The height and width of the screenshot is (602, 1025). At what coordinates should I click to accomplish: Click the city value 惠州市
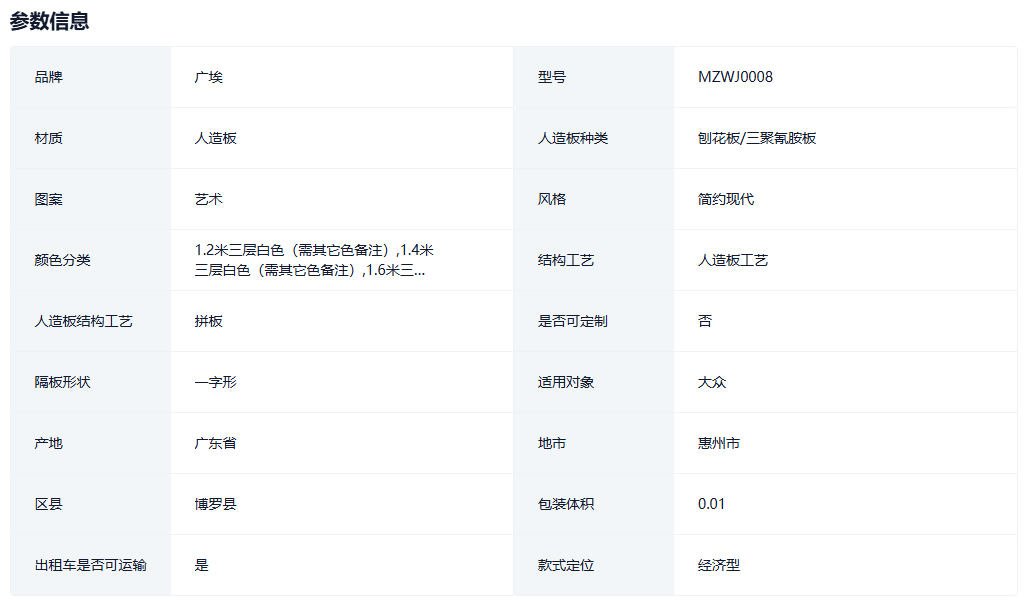(719, 443)
